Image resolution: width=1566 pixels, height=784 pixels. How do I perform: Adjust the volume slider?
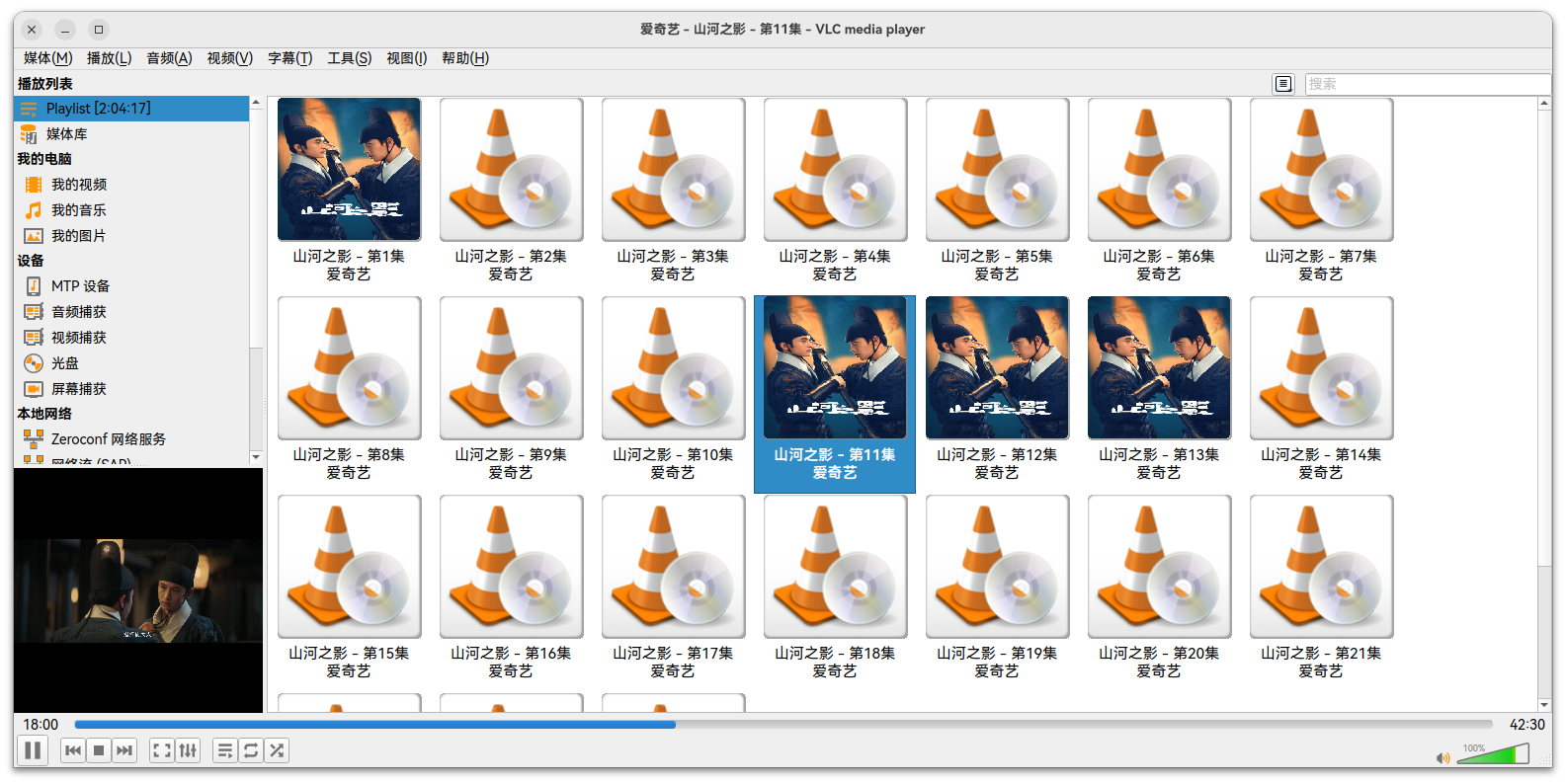pos(1493,754)
